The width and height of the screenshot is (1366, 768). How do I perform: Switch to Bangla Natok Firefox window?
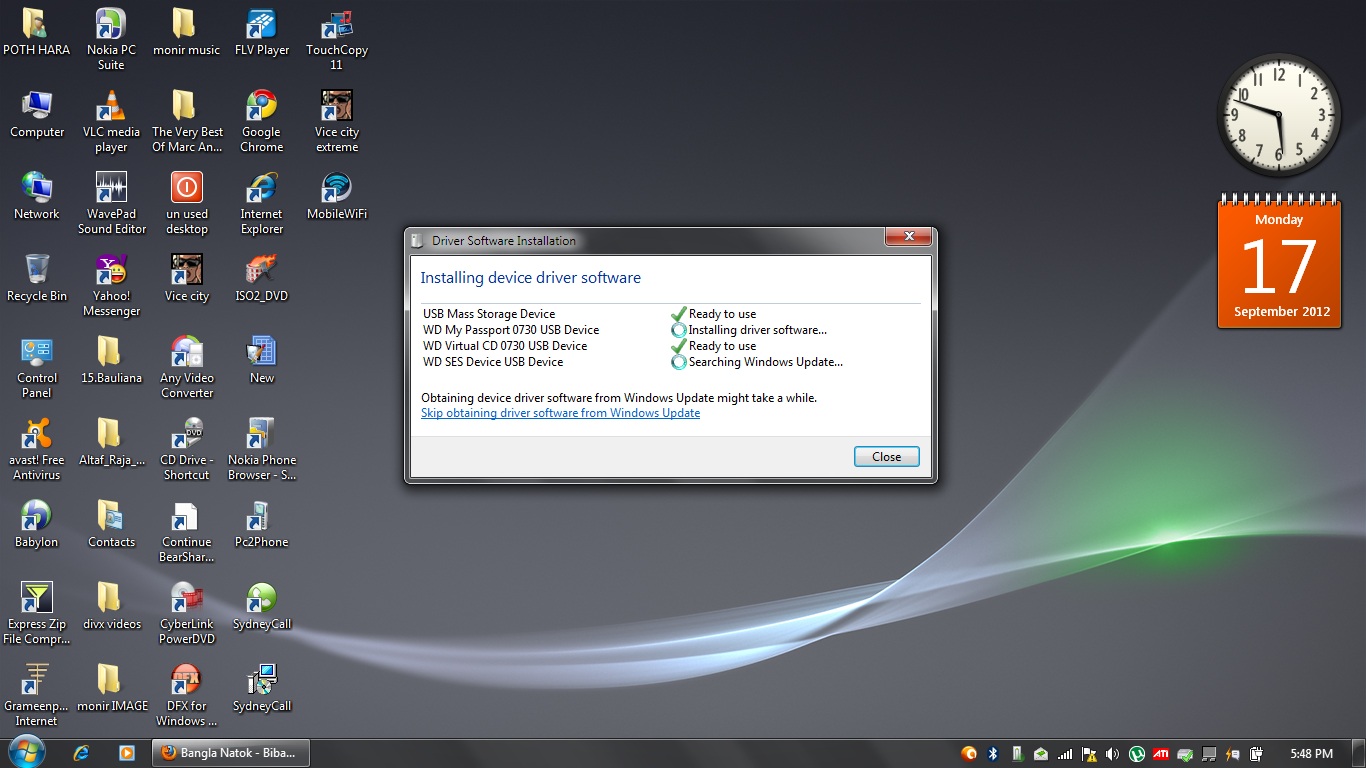tap(230, 753)
